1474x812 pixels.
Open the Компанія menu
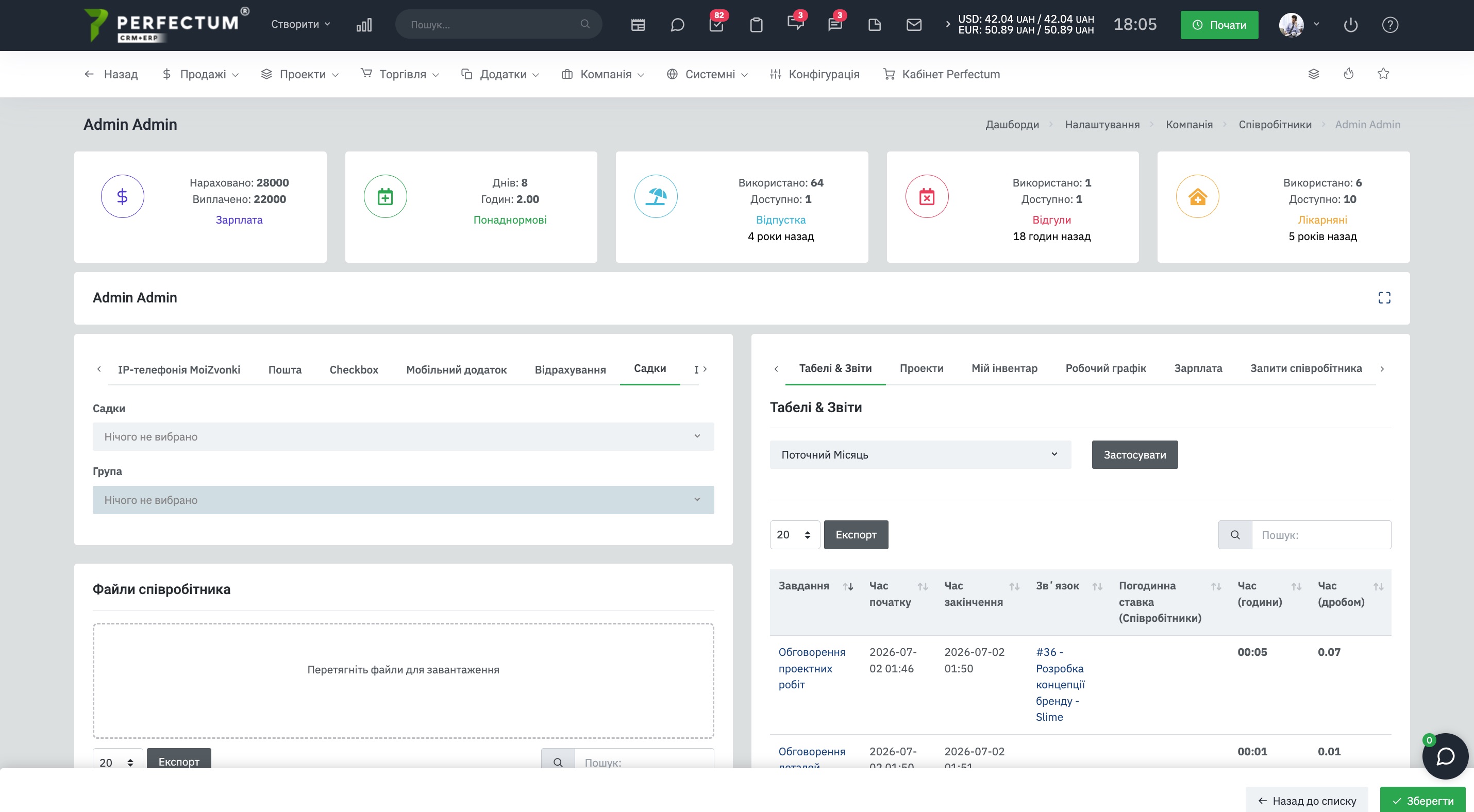[602, 74]
